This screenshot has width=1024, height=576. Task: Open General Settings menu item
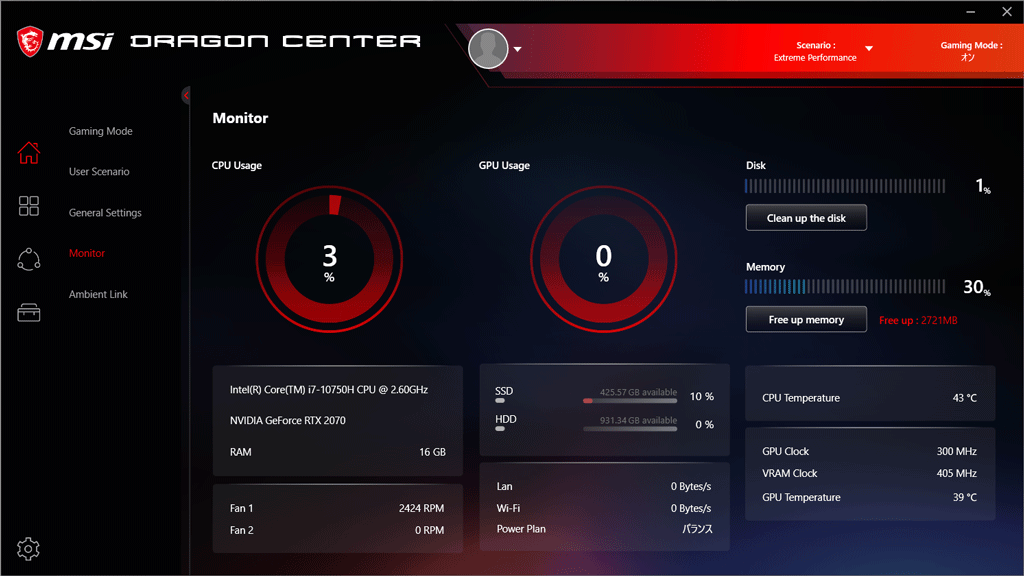click(105, 213)
